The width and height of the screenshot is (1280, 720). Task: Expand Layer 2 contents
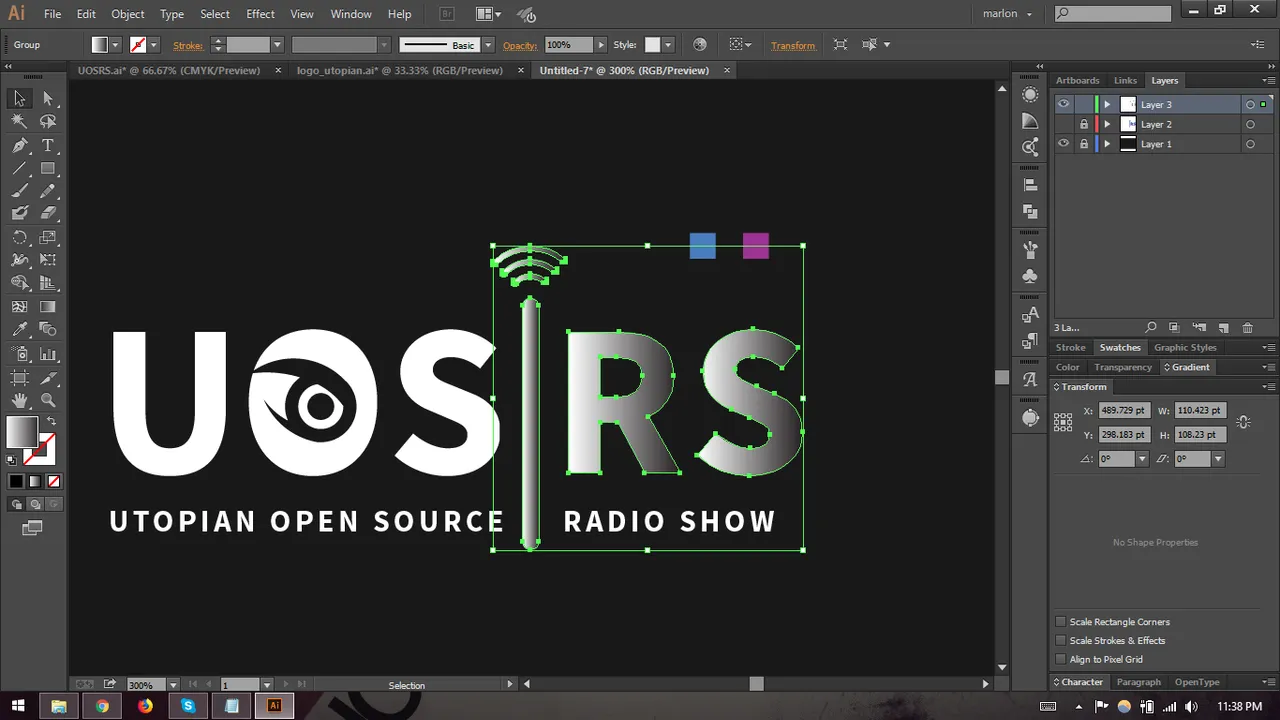[x=1106, y=124]
